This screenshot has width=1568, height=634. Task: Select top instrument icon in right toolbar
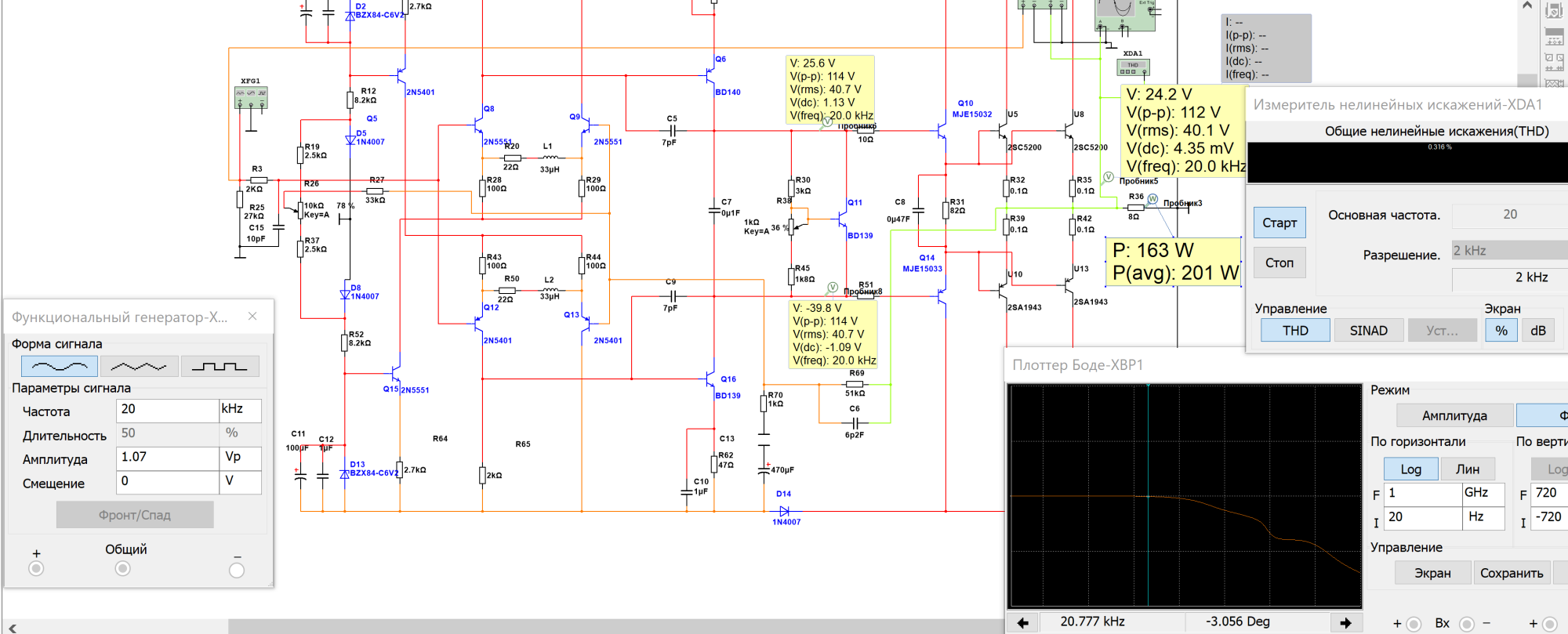[1553, 9]
